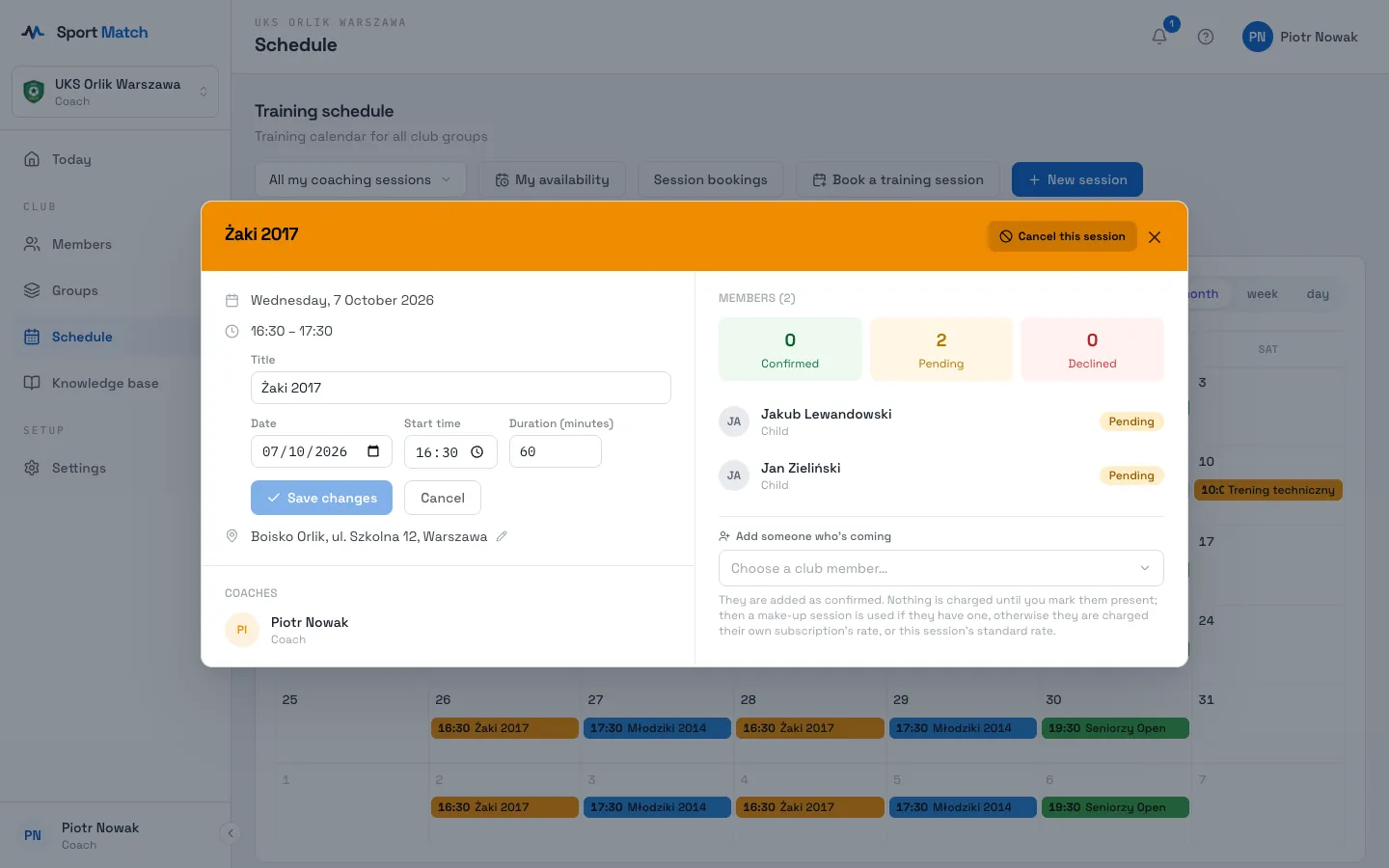The image size is (1389, 868).
Task: Open 17:30 Młodziki 2014 on the 27th
Action: tap(657, 728)
